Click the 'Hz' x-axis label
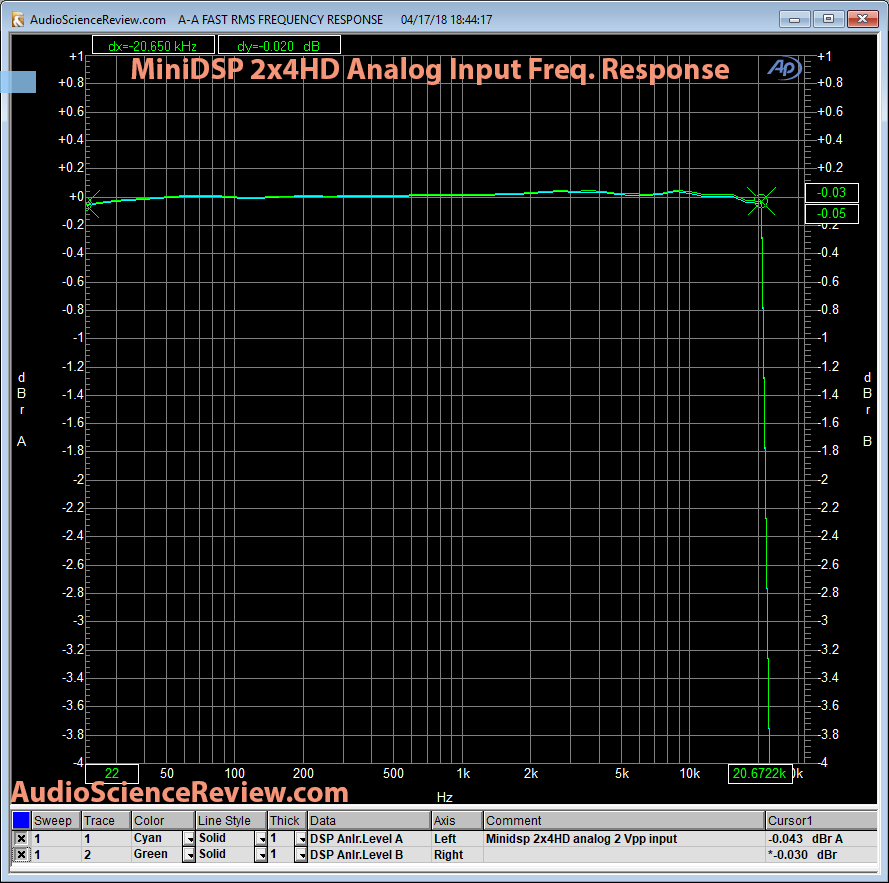889x883 pixels. 444,797
